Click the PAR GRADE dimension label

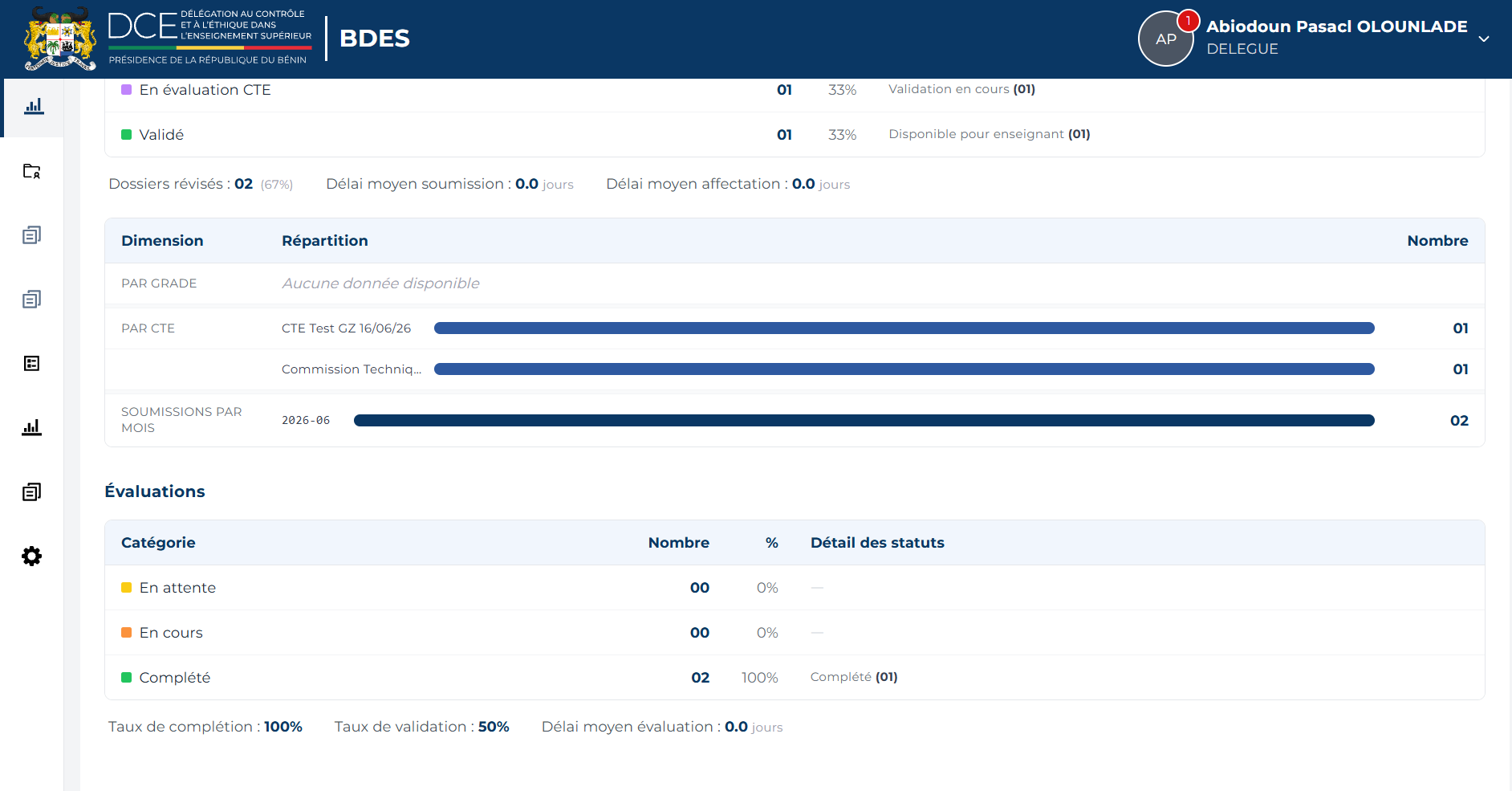[159, 283]
